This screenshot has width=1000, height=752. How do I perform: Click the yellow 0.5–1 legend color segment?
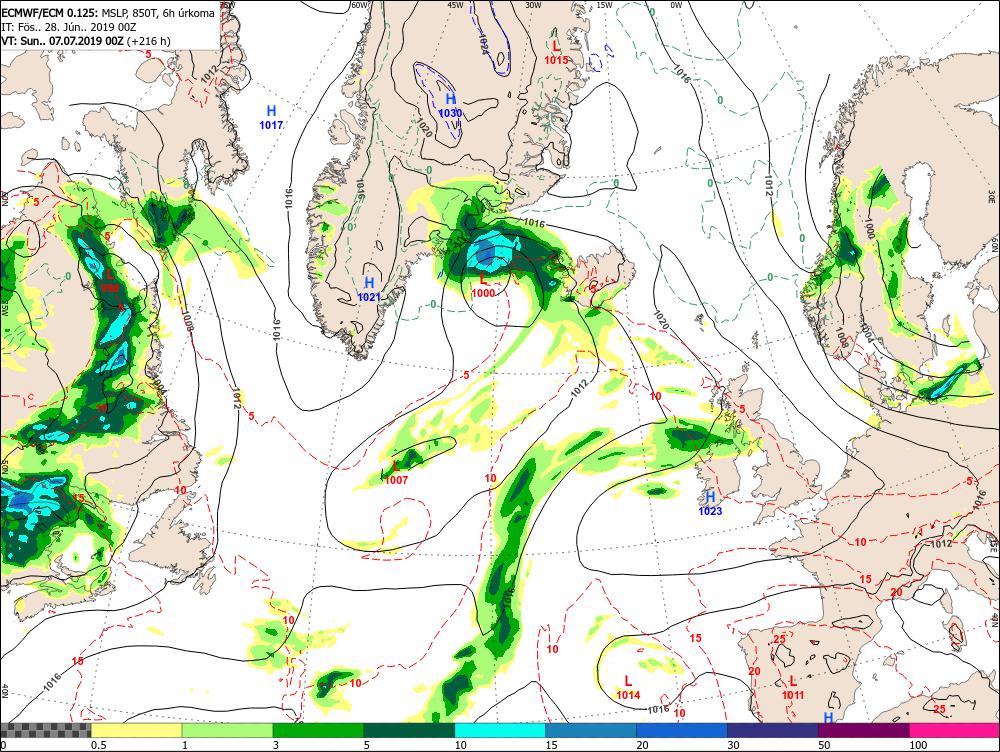click(136, 730)
